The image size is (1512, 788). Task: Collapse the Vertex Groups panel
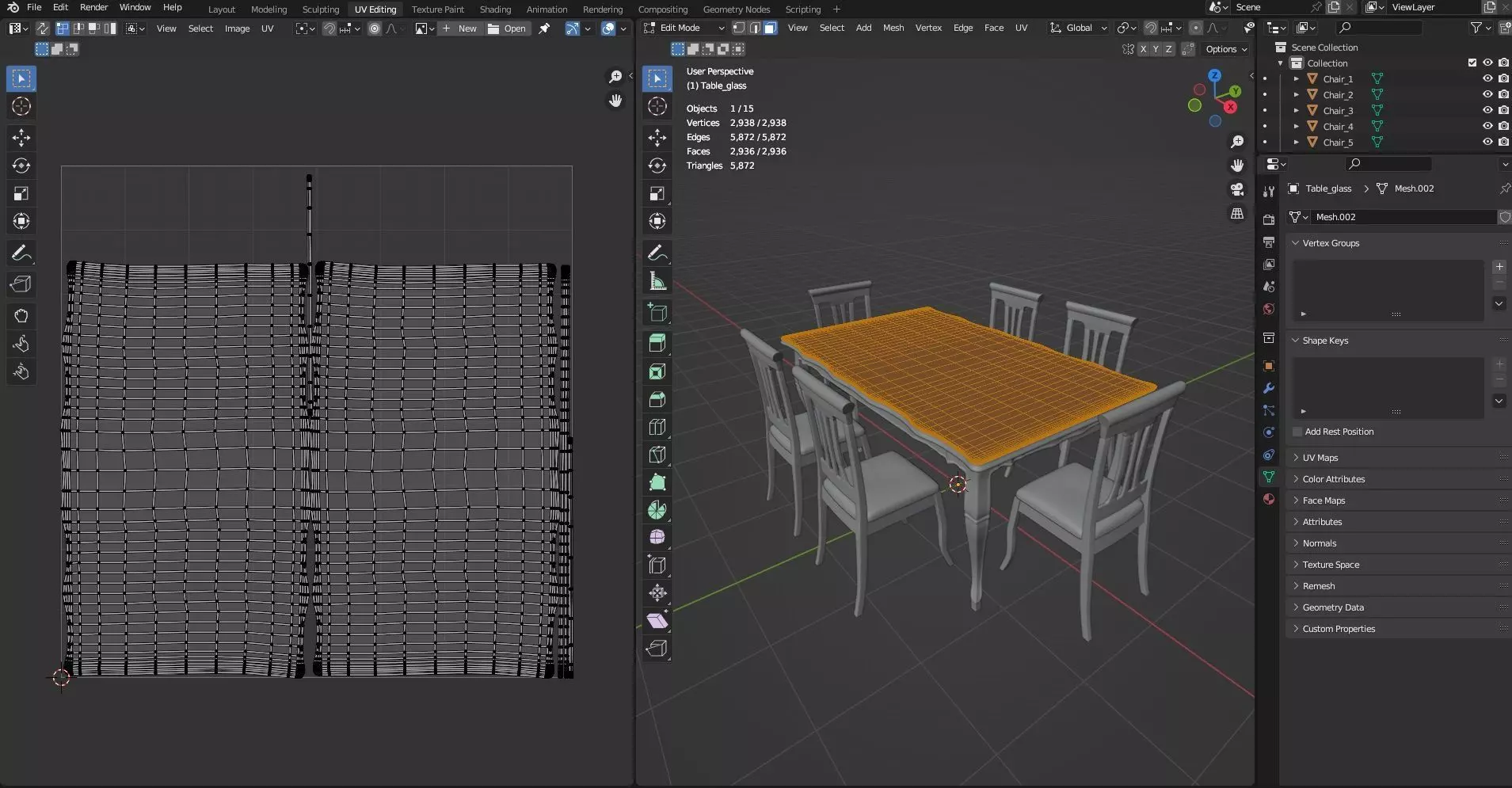tap(1399, 243)
